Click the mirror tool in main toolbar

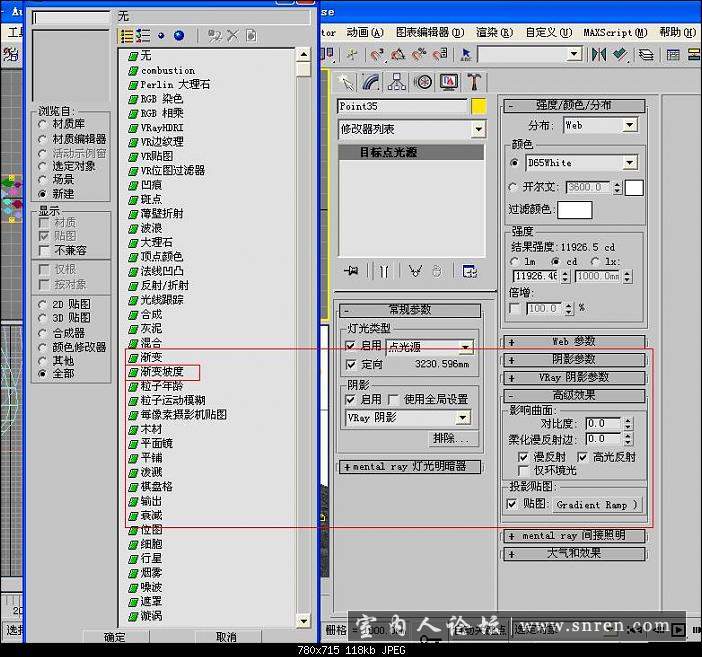(x=599, y=55)
